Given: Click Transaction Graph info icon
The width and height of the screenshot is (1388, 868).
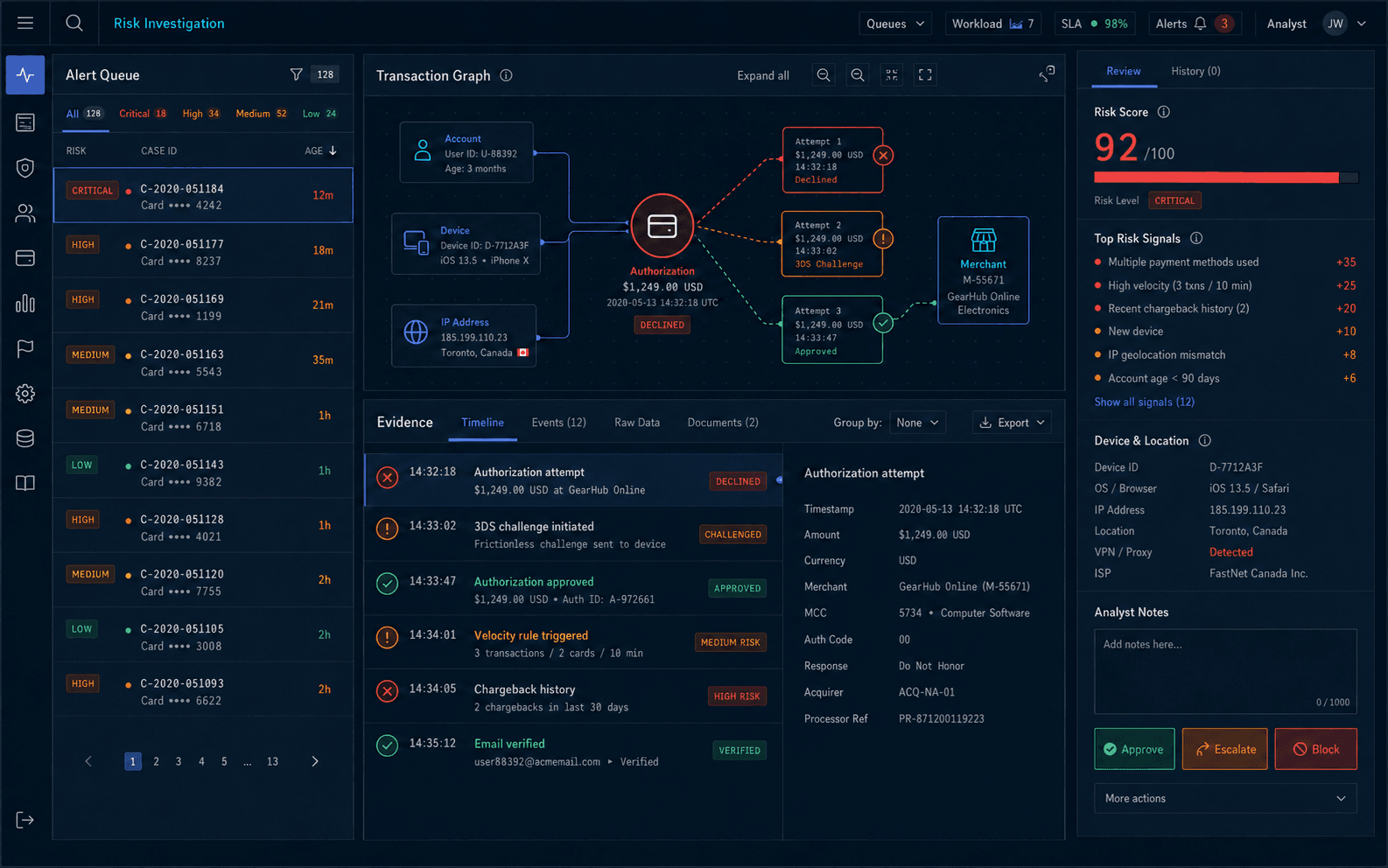Looking at the screenshot, I should [506, 75].
